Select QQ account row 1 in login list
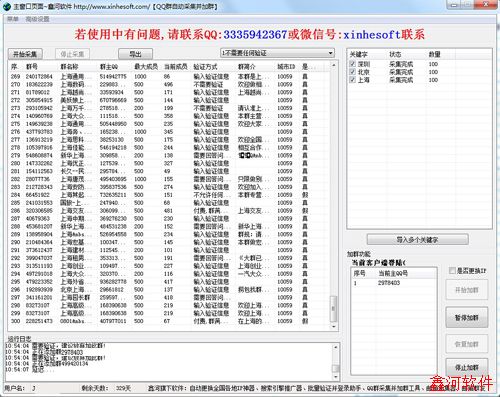Image resolution: width=500 pixels, height=397 pixels. (394, 283)
